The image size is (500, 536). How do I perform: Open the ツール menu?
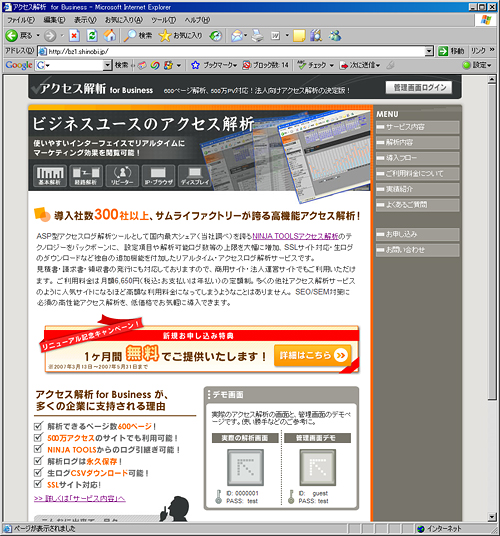click(x=164, y=20)
